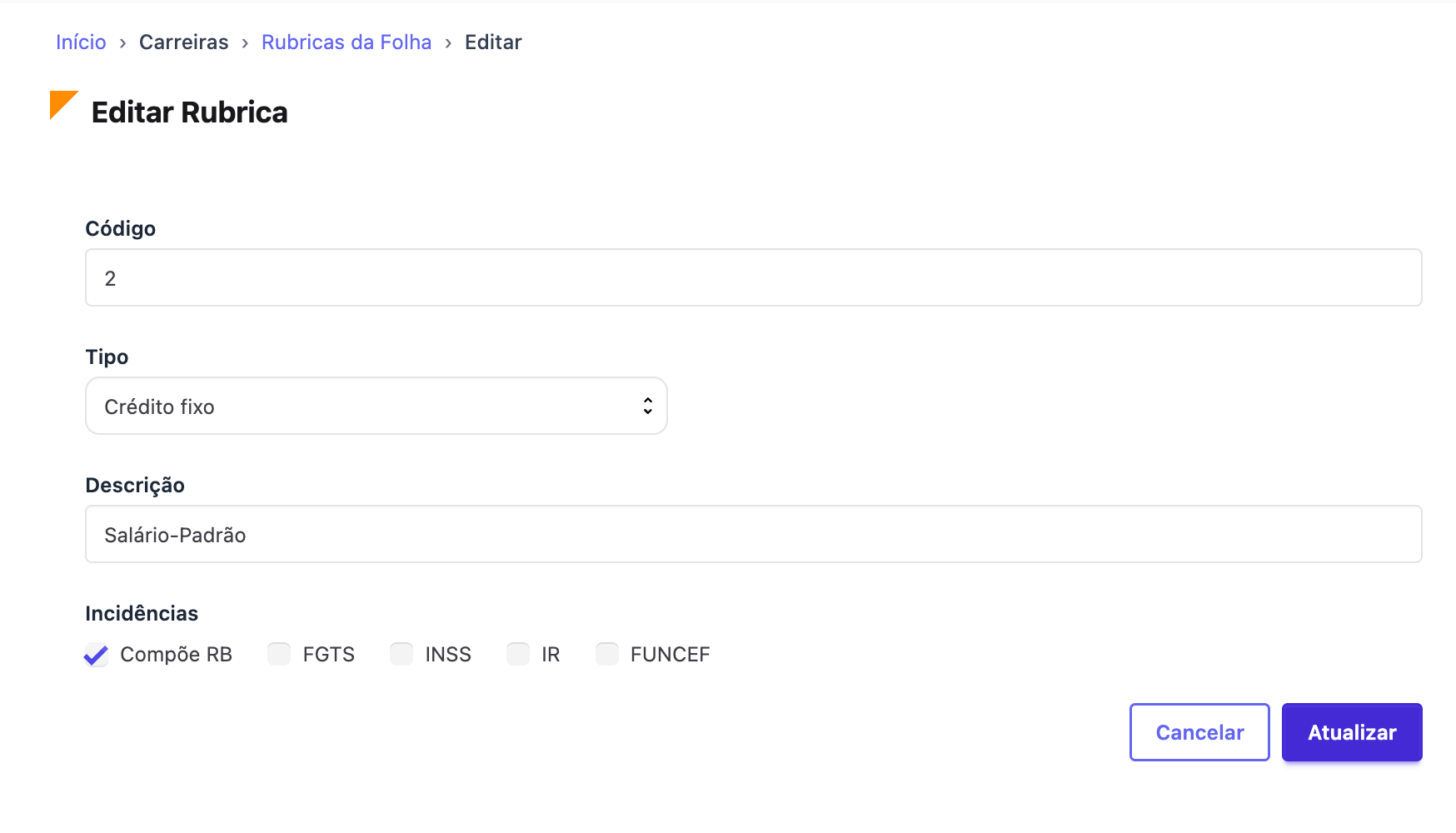The height and width of the screenshot is (833, 1456).
Task: Tick the INSS checkbox
Action: click(401, 654)
